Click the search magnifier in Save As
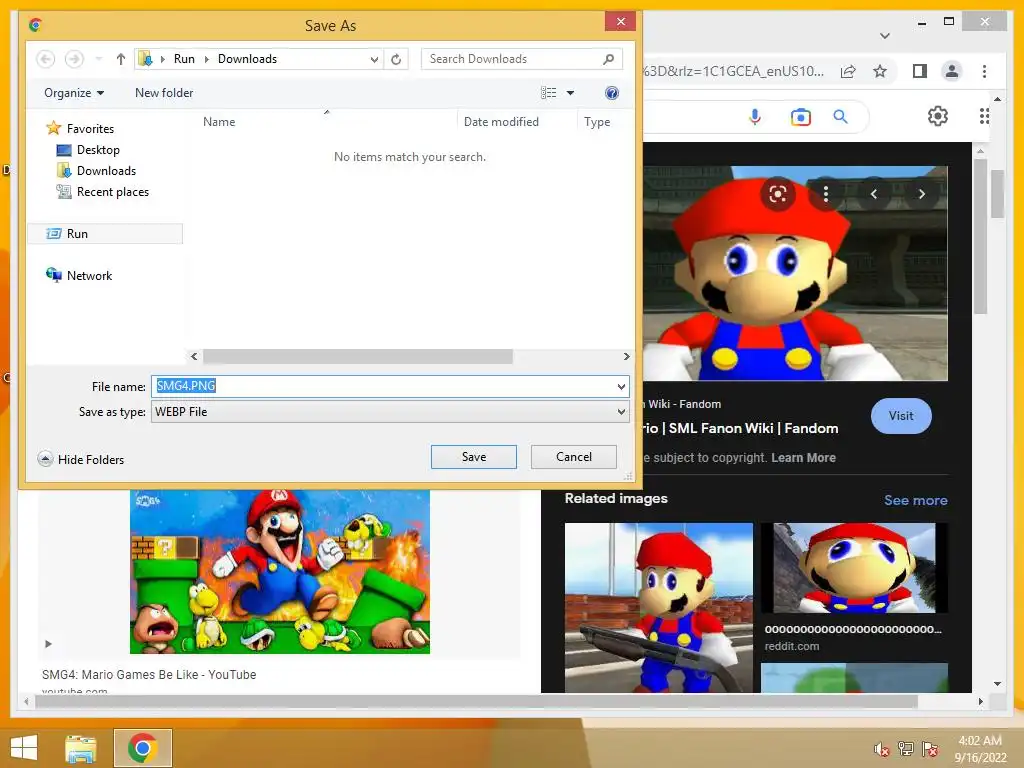This screenshot has width=1024, height=768. 609,59
